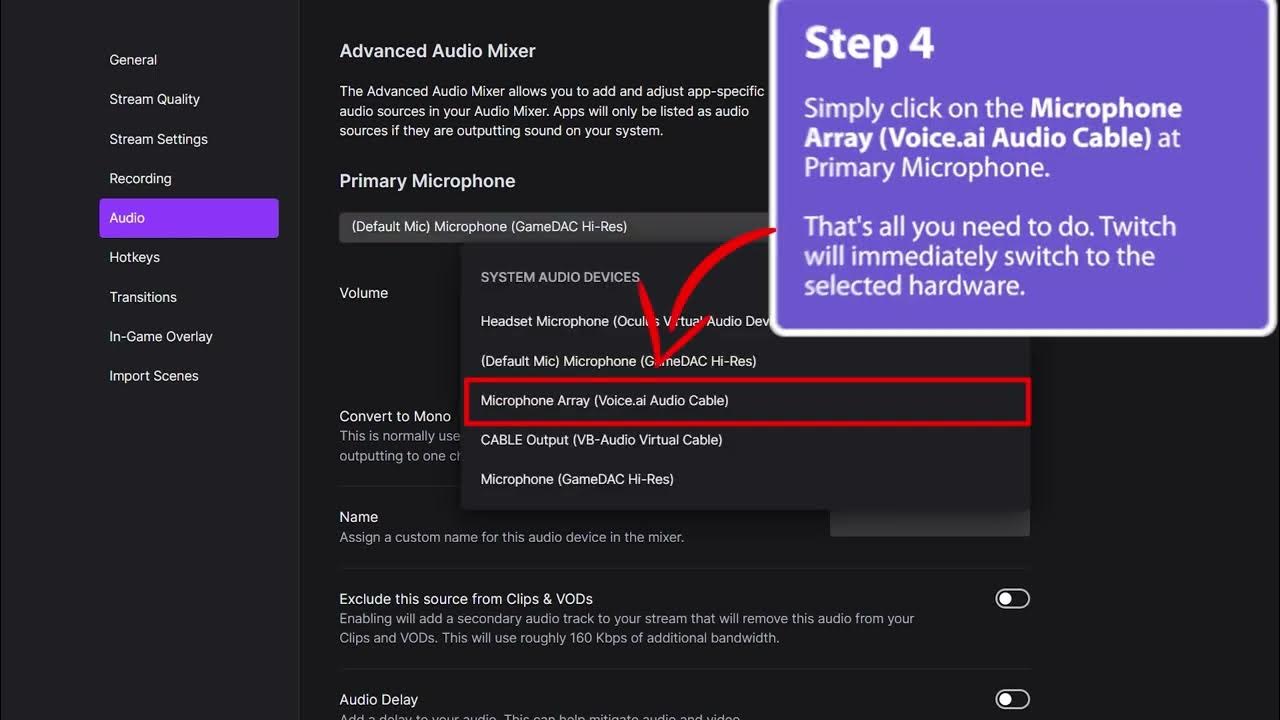Viewport: 1280px width, 720px height.
Task: Select Microphone Array (Voice.ai Audio Cable)
Action: (746, 401)
